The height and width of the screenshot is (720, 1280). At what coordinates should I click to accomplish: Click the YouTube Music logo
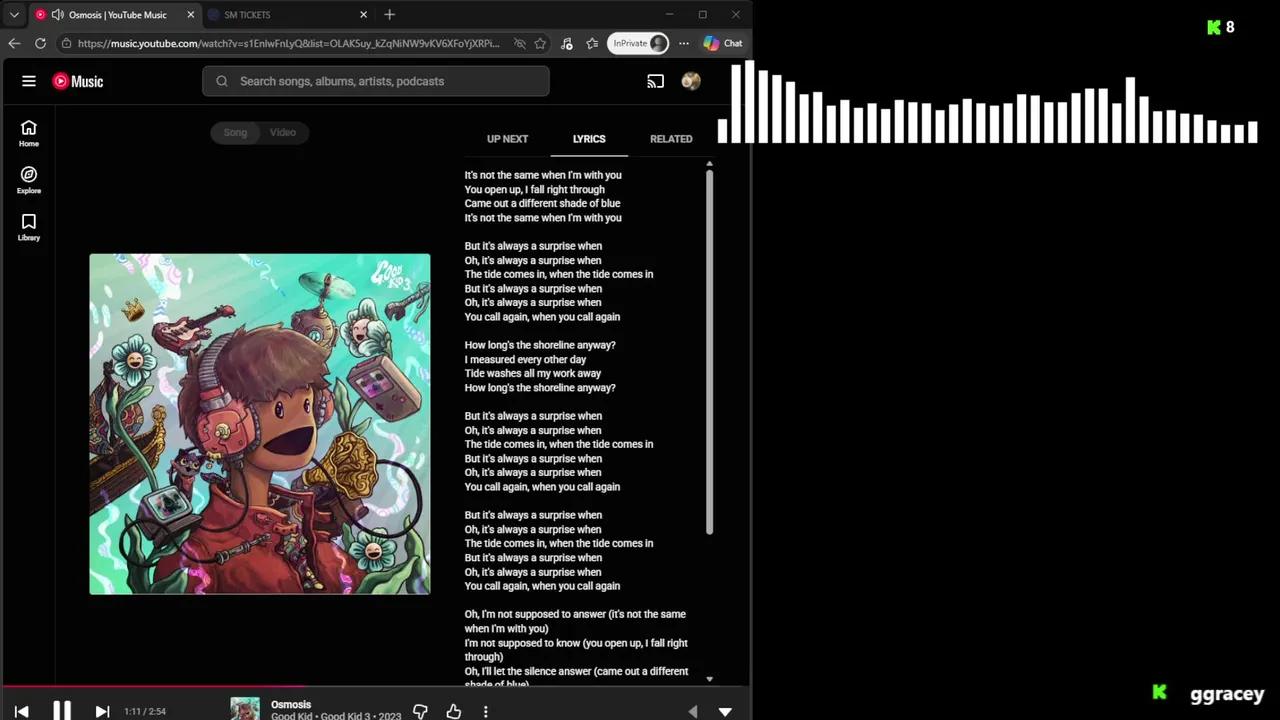click(78, 81)
